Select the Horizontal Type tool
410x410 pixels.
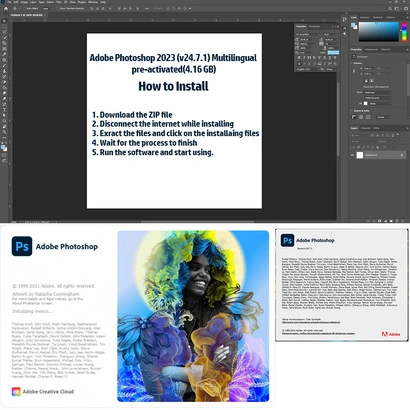tap(4, 110)
